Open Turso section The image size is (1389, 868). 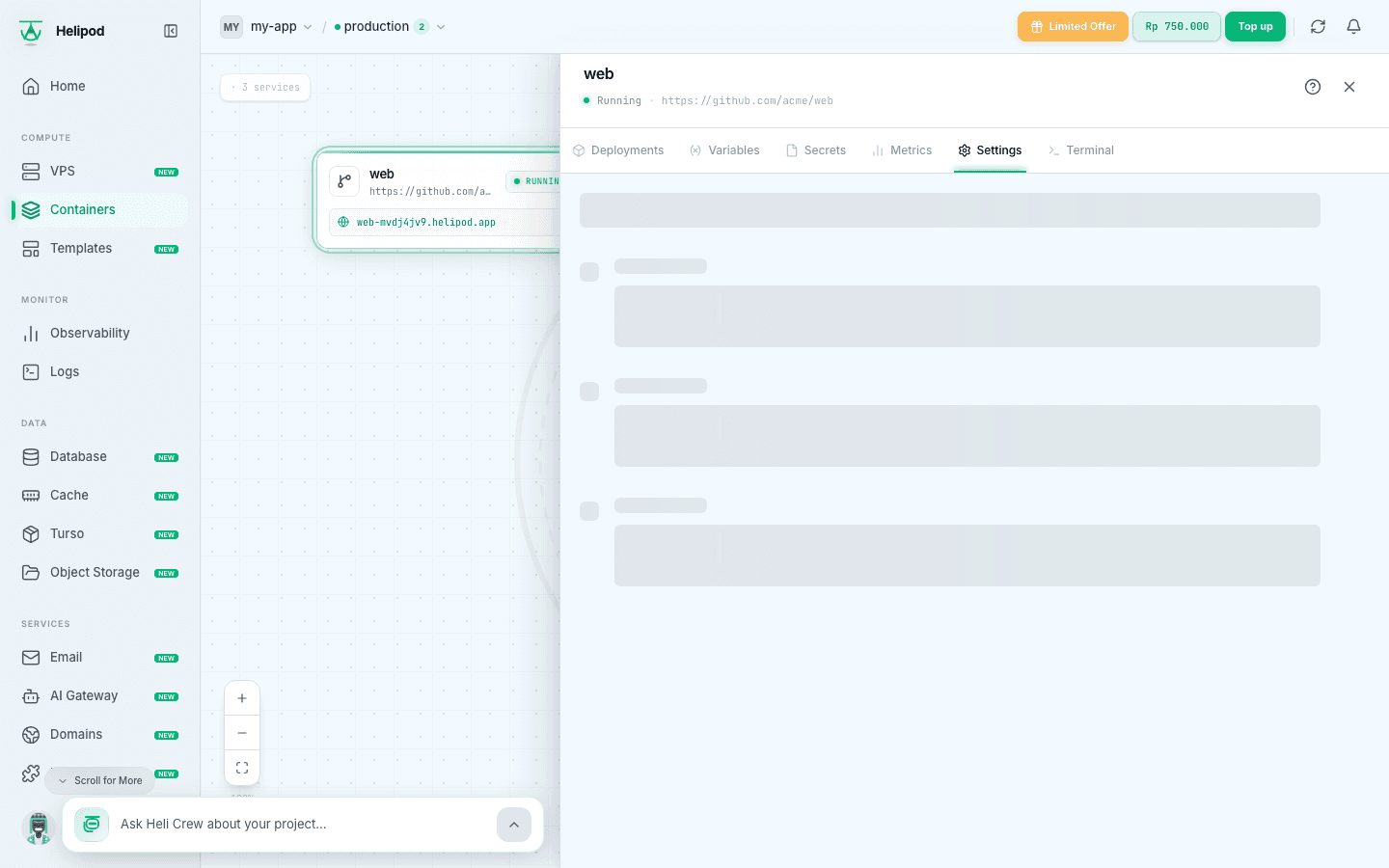100,533
